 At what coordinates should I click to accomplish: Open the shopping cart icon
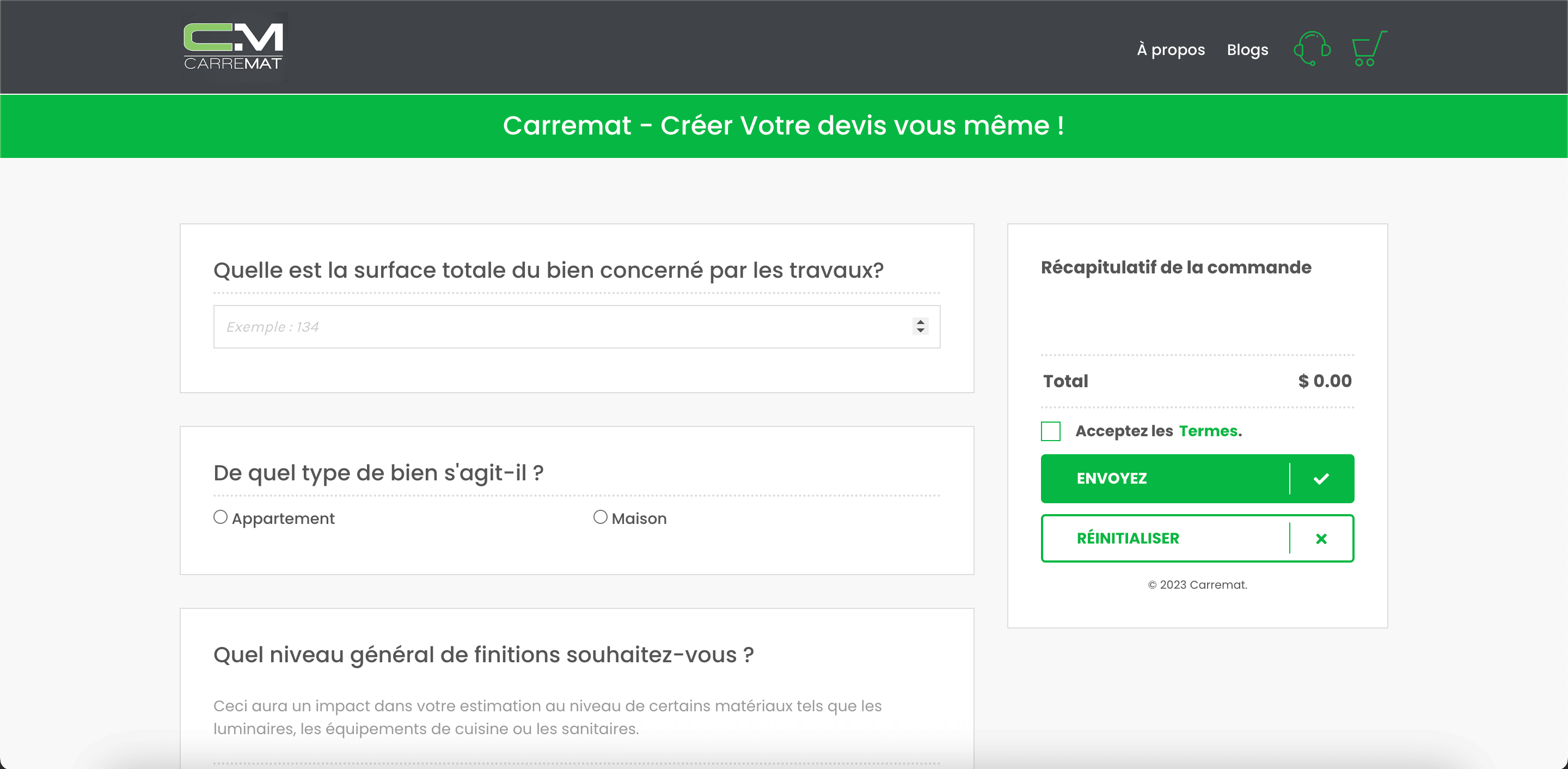click(x=1369, y=48)
